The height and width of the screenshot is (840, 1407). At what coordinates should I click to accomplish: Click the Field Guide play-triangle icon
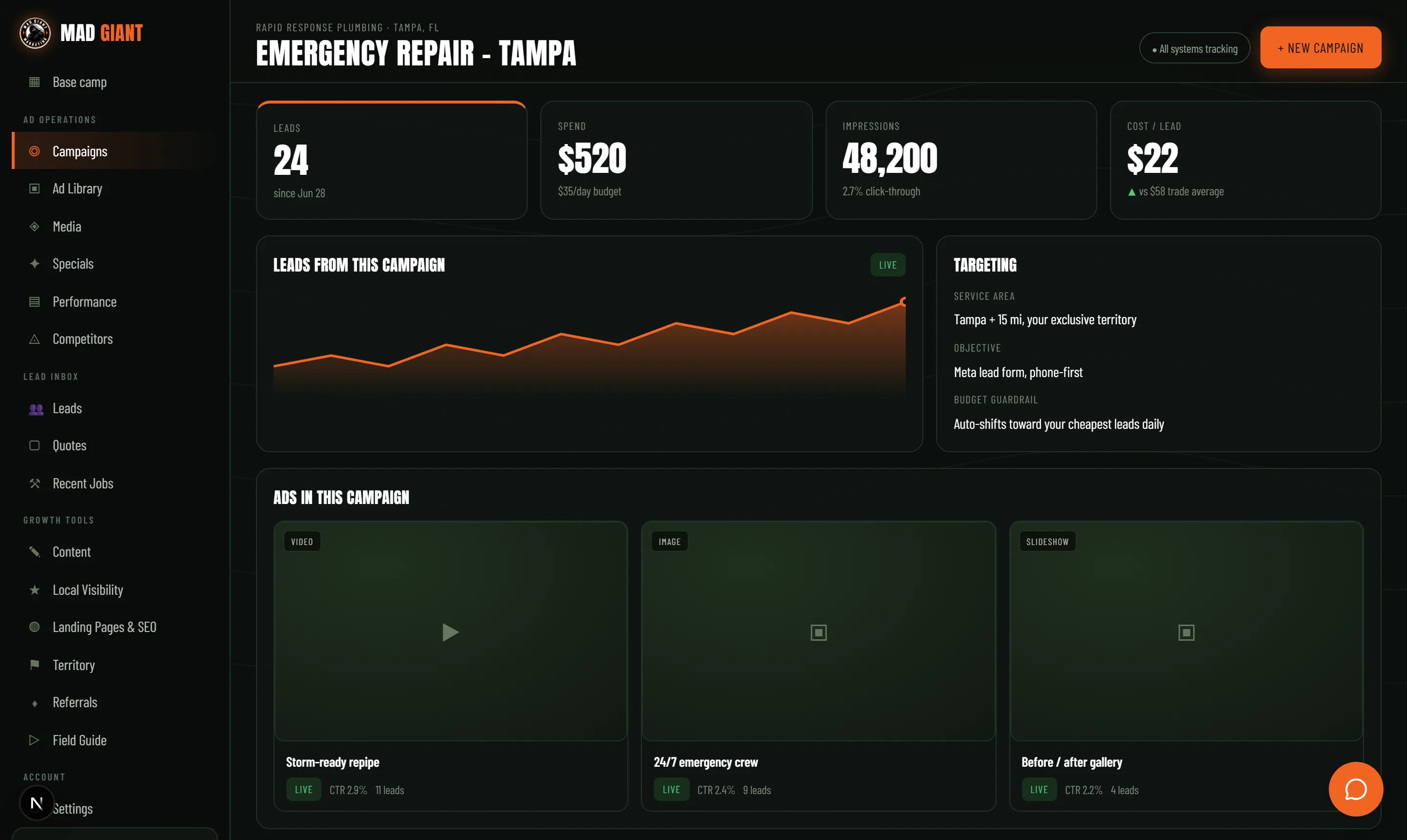(x=35, y=740)
